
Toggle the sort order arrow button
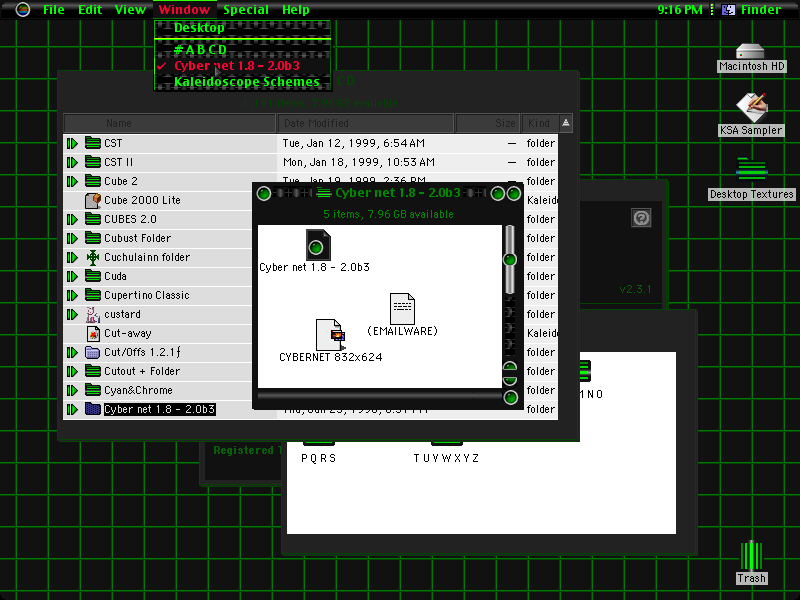pos(566,123)
